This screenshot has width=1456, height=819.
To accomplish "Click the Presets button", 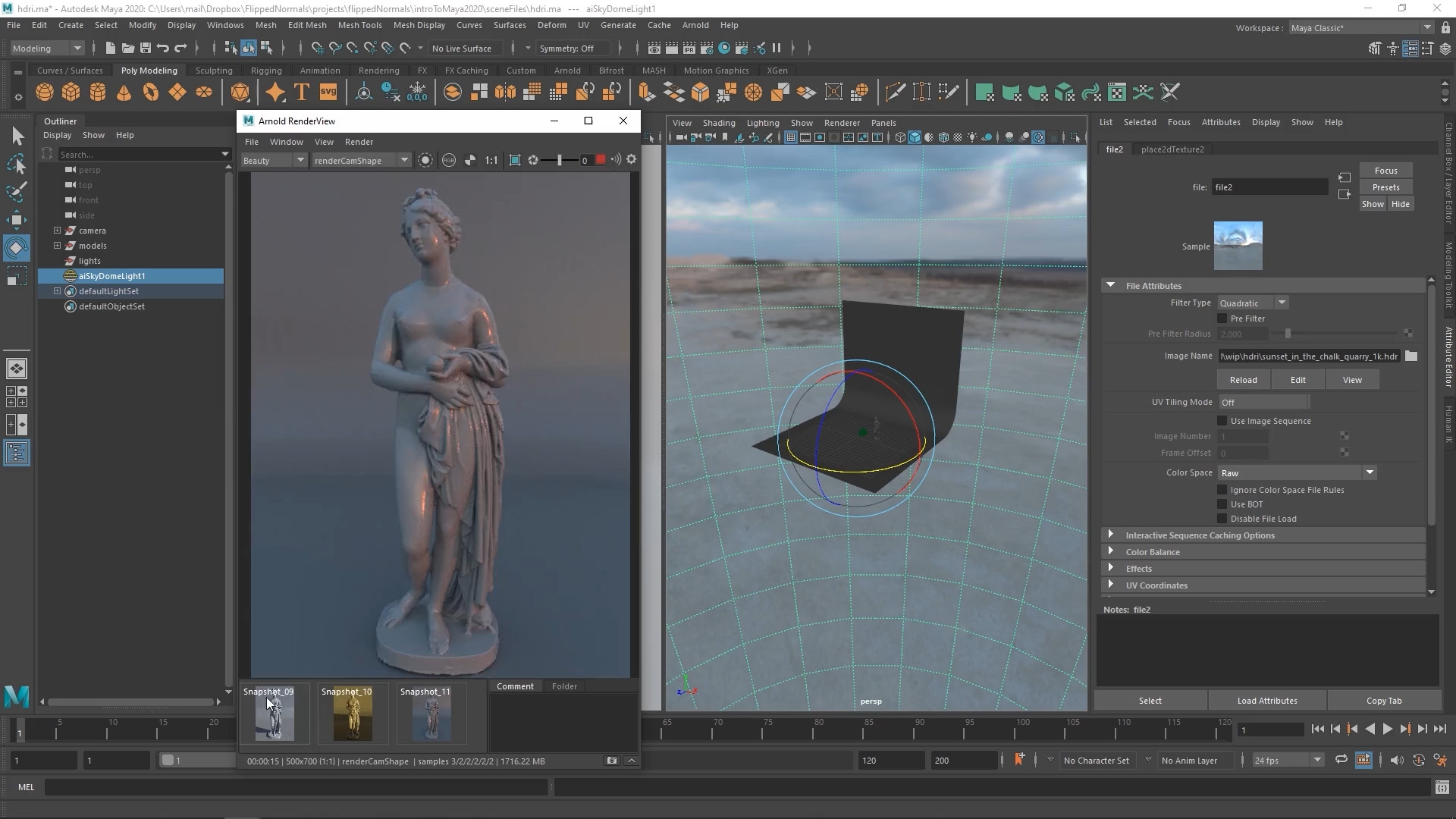I will pyautogui.click(x=1385, y=187).
